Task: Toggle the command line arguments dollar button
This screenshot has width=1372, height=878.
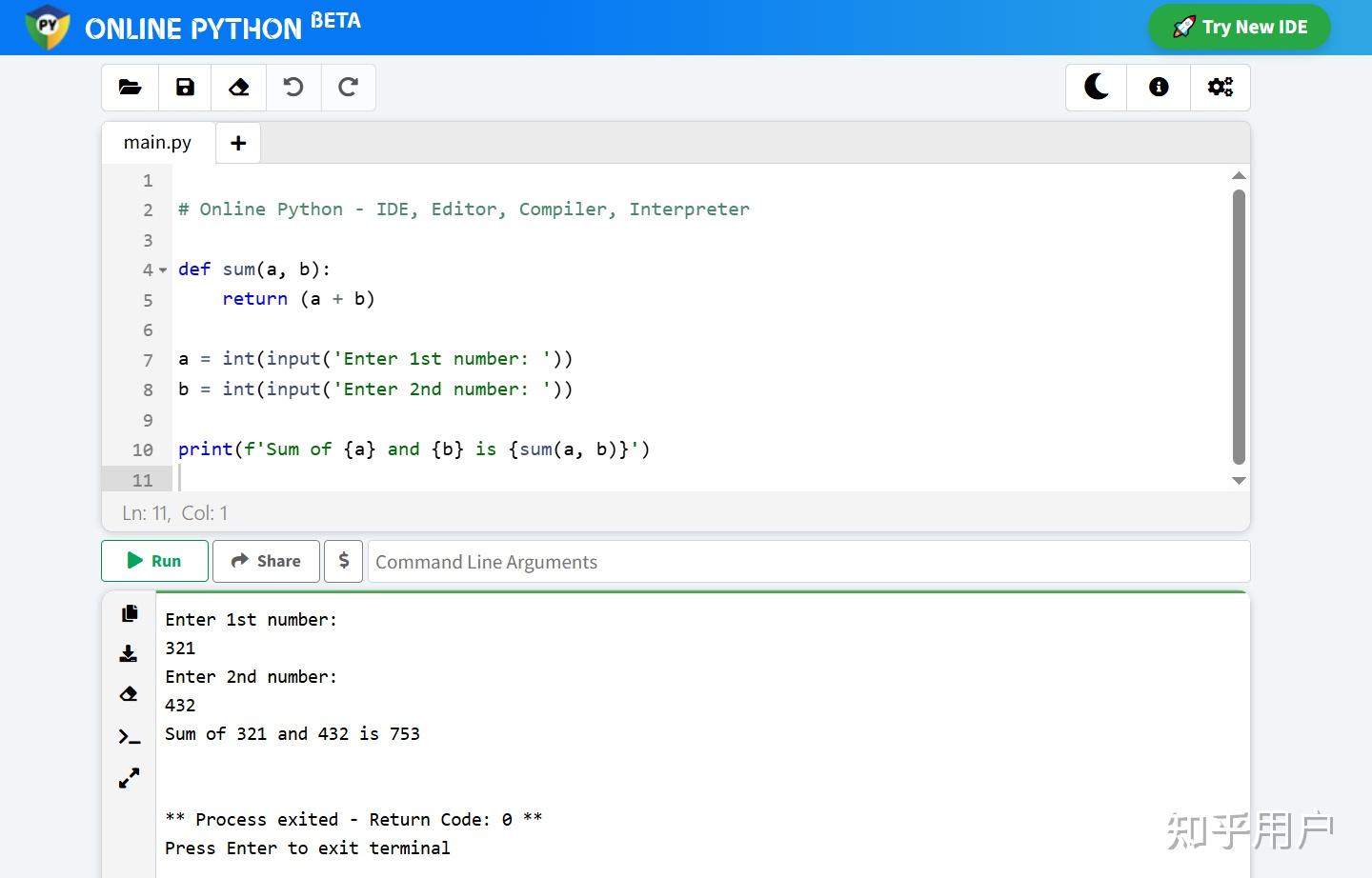Action: point(344,561)
